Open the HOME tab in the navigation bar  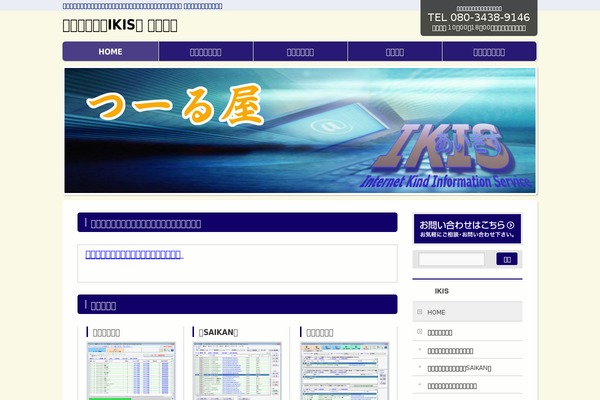pos(110,52)
